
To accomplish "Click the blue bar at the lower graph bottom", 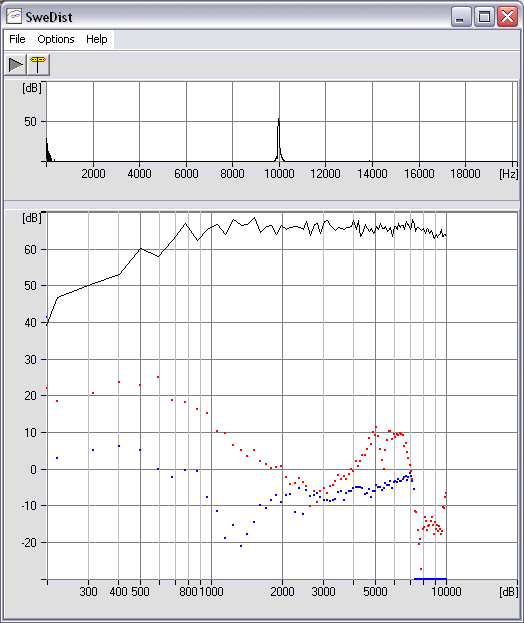I will [430, 579].
